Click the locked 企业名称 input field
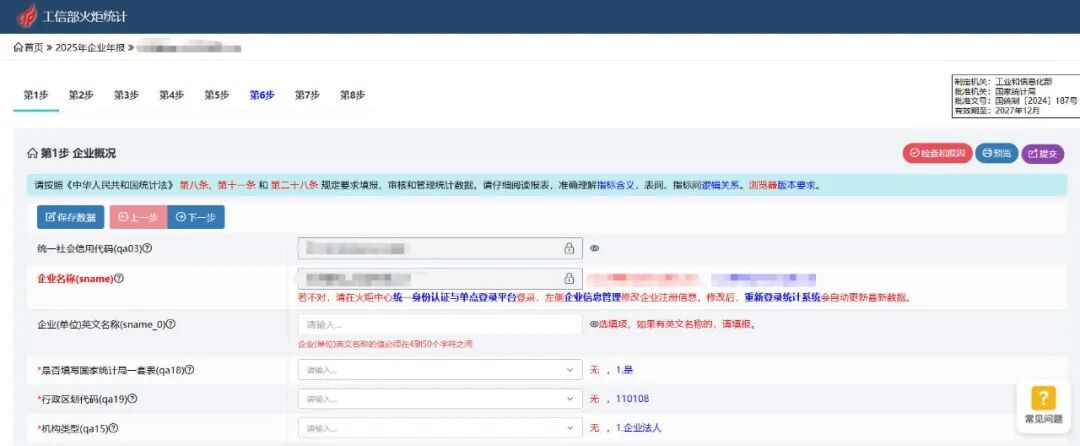 440,279
